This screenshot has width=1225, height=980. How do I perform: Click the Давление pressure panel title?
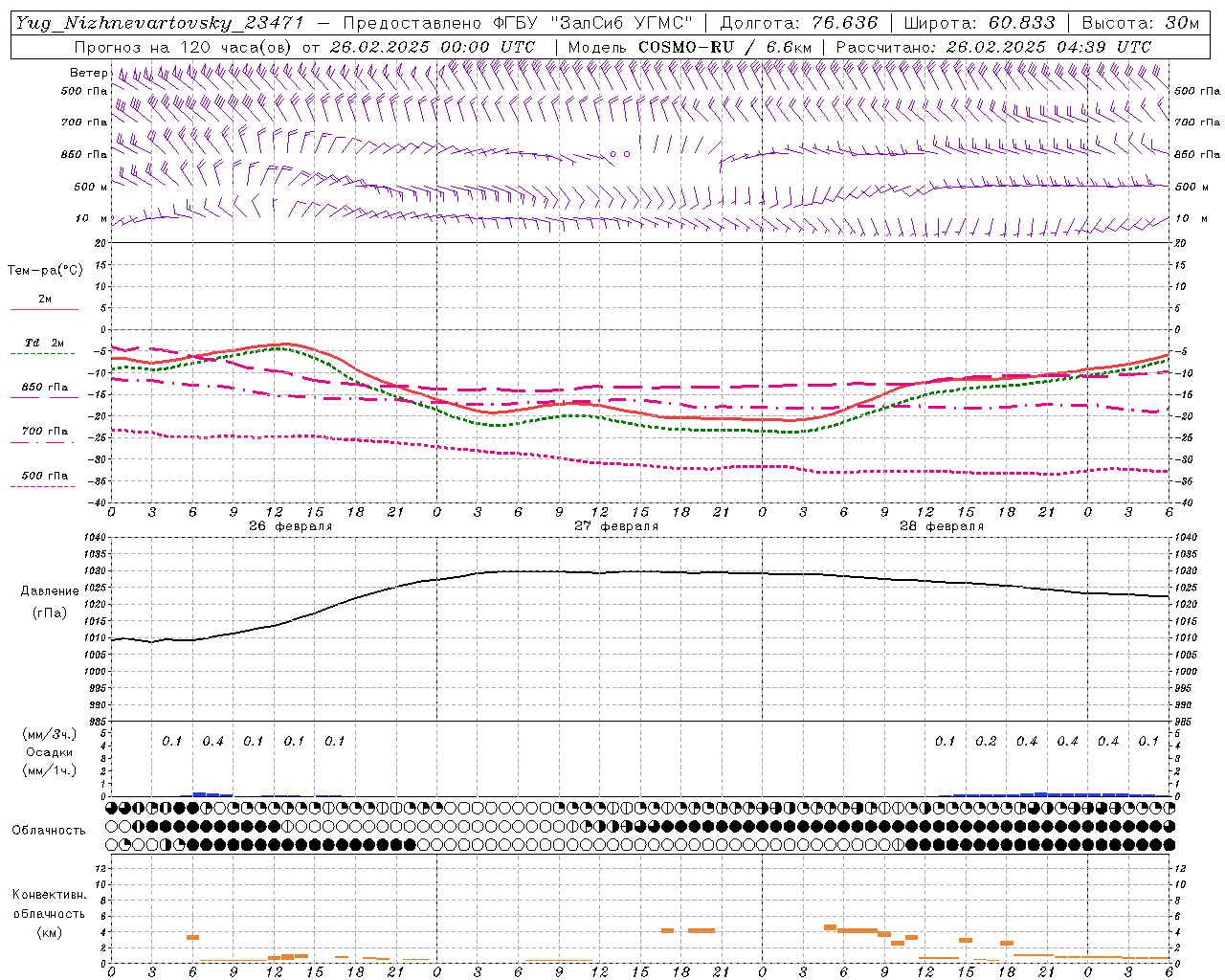pyautogui.click(x=49, y=591)
